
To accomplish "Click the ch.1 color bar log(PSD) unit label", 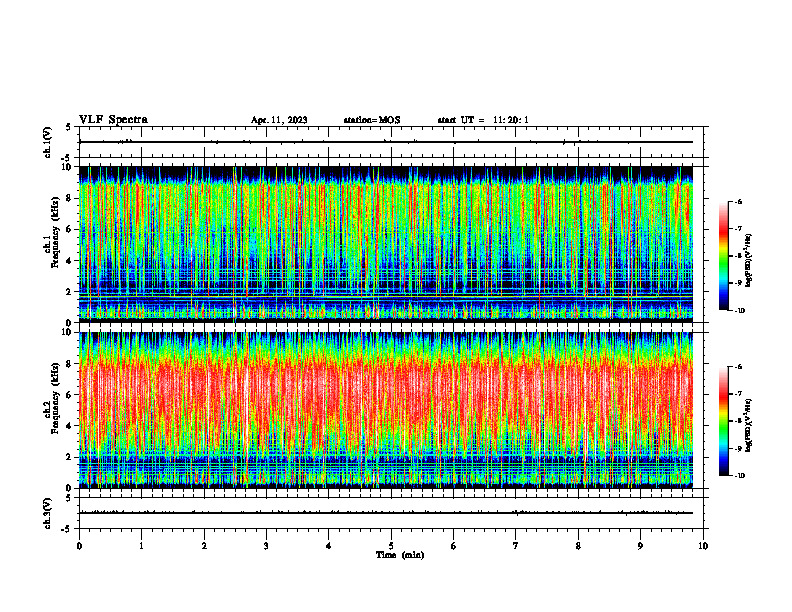I will [x=749, y=261].
